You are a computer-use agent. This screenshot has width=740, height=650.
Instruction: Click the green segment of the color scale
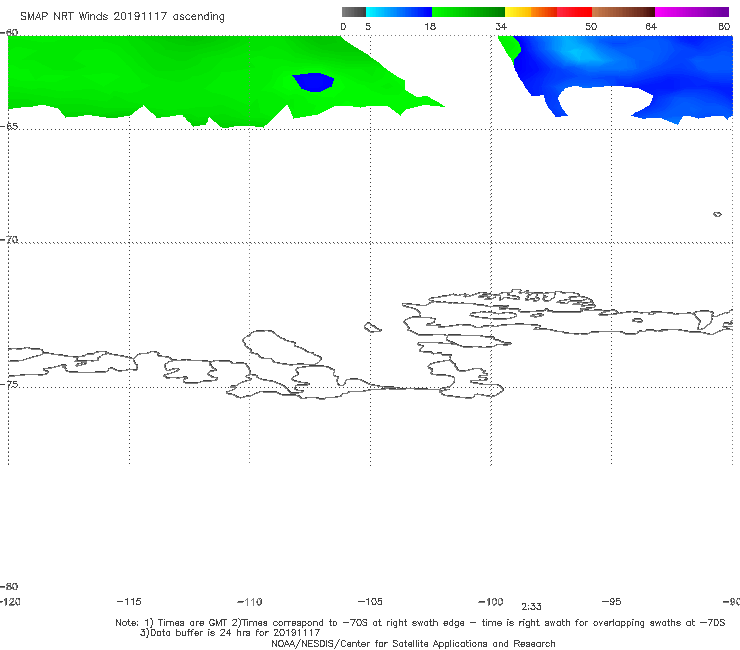click(469, 12)
